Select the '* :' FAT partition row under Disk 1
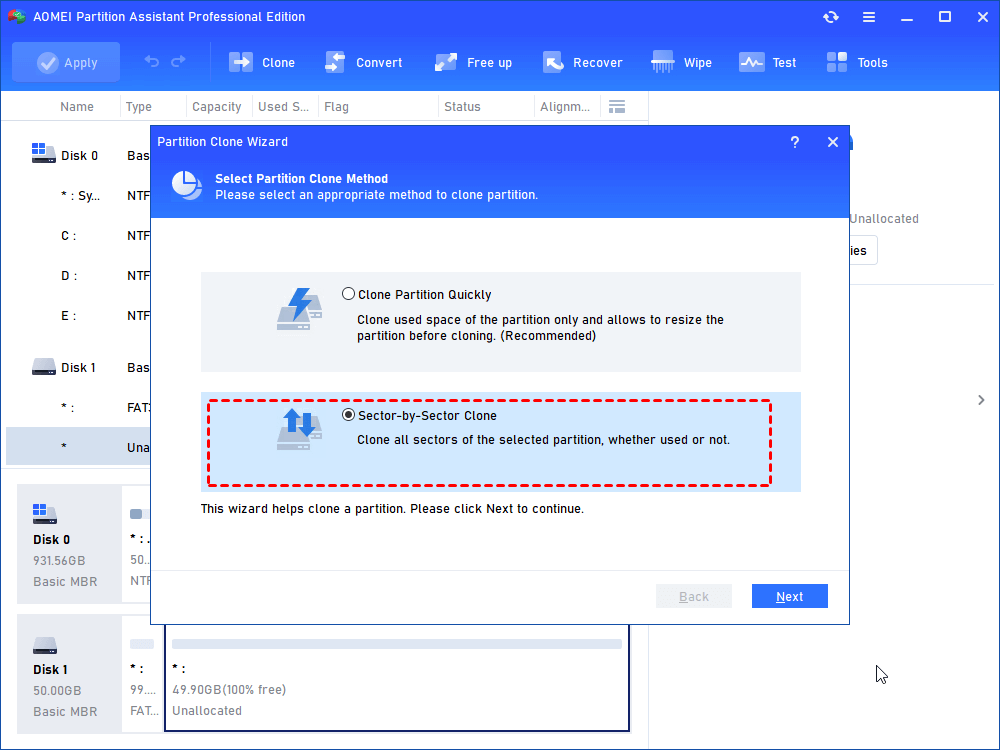The image size is (1000, 750). [78, 408]
